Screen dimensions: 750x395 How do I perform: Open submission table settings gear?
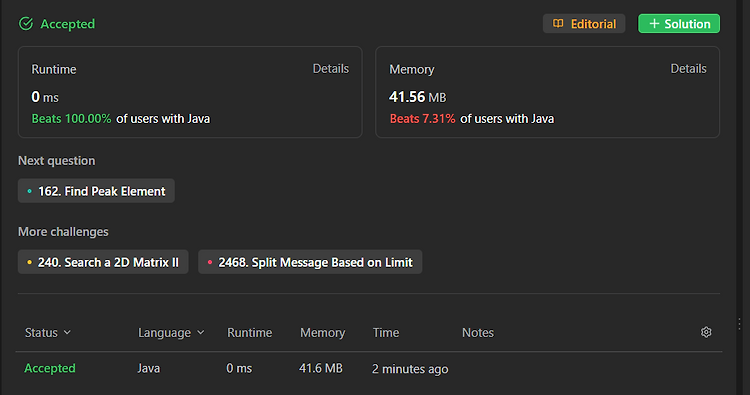(x=706, y=332)
